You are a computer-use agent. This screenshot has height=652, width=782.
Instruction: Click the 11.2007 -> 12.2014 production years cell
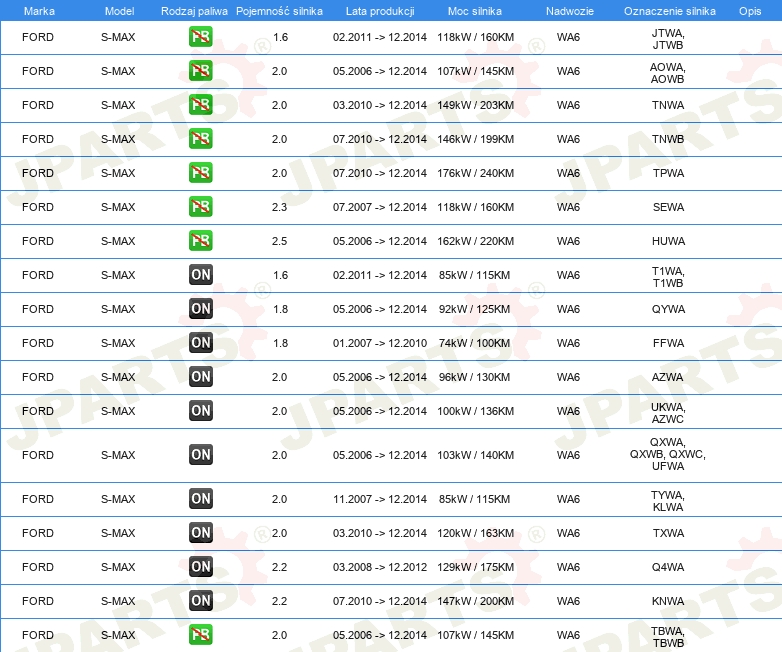[380, 499]
